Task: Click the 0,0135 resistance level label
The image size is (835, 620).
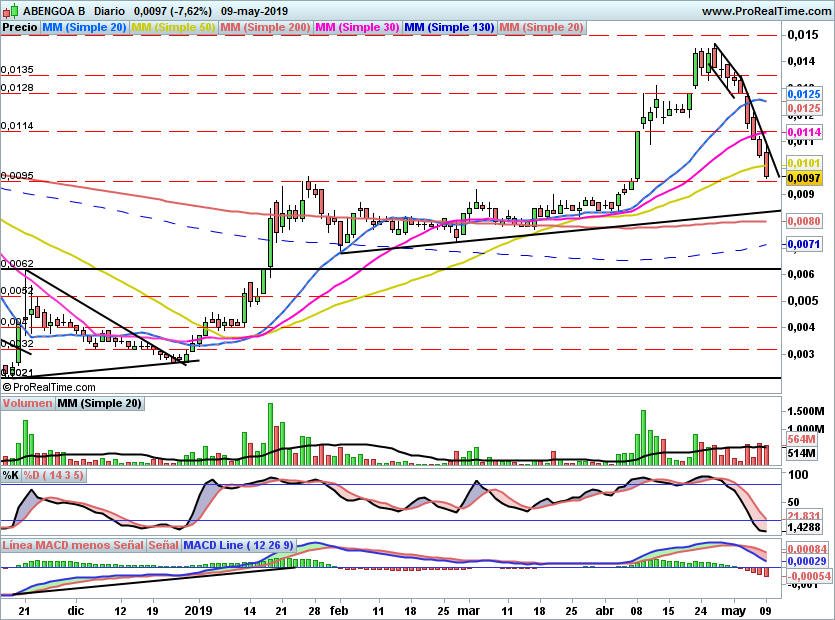Action: (x=17, y=70)
